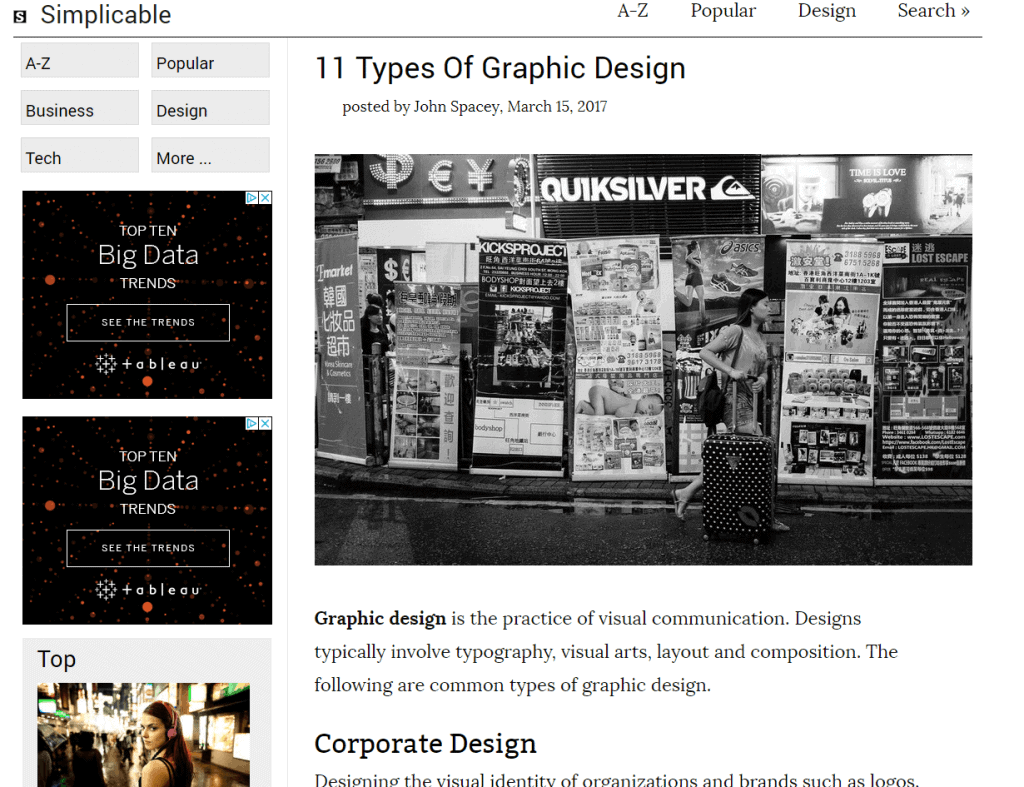This screenshot has height=787, width=1024.
Task: Close the second Tableau ad
Action: (x=265, y=423)
